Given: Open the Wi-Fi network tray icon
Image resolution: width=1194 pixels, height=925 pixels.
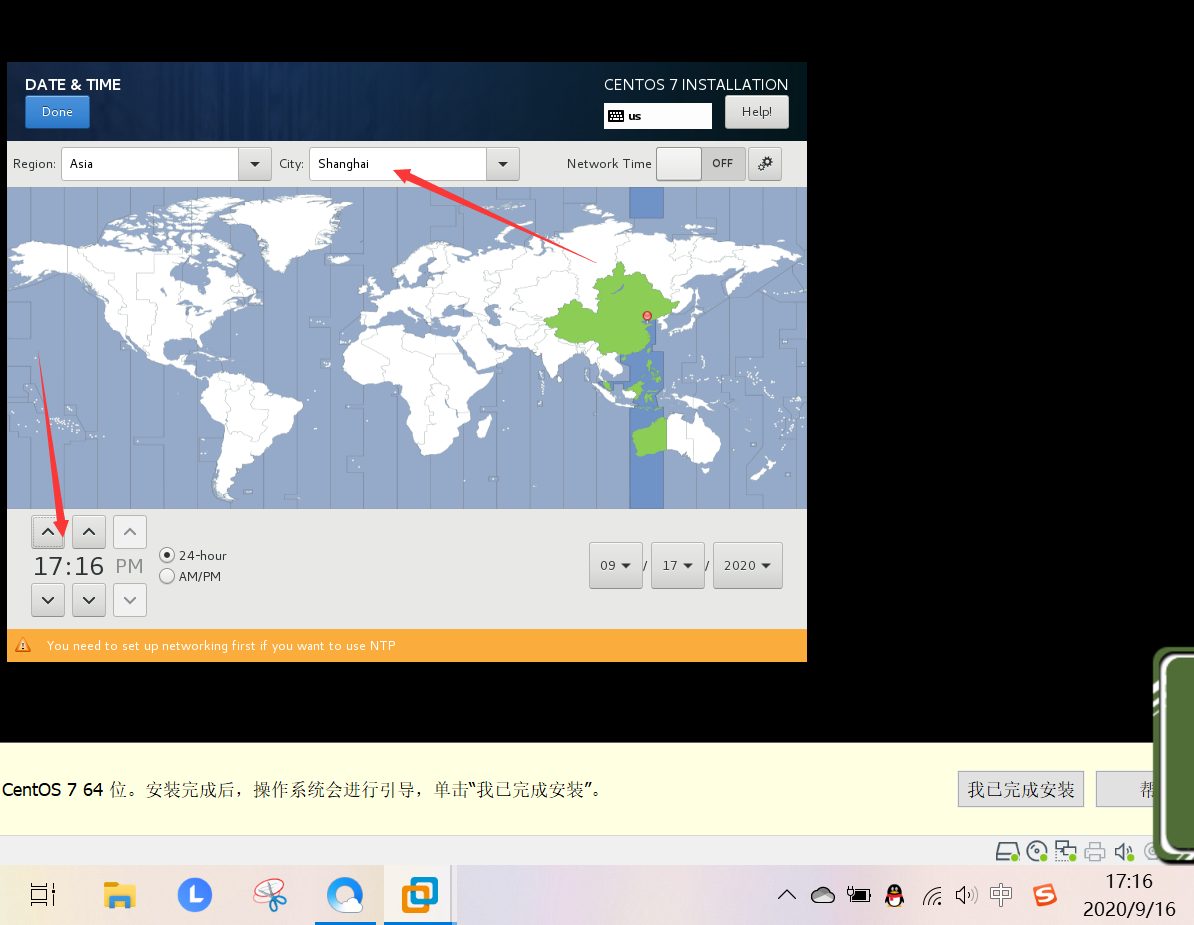Looking at the screenshot, I should click(932, 896).
